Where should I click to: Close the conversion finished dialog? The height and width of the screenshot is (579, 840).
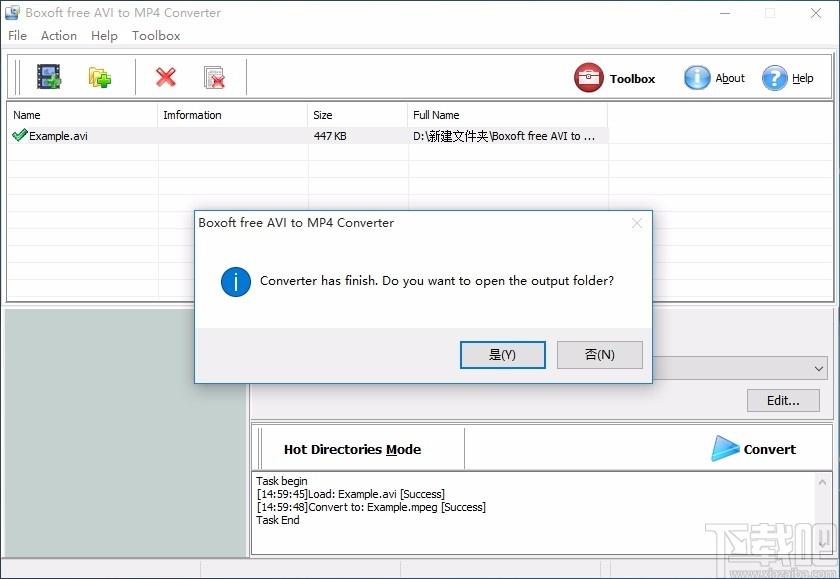(636, 223)
